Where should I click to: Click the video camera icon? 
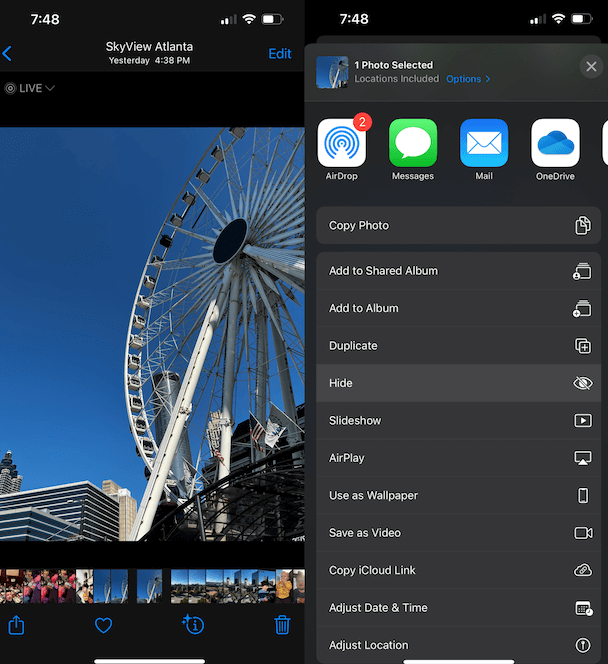pyautogui.click(x=583, y=533)
